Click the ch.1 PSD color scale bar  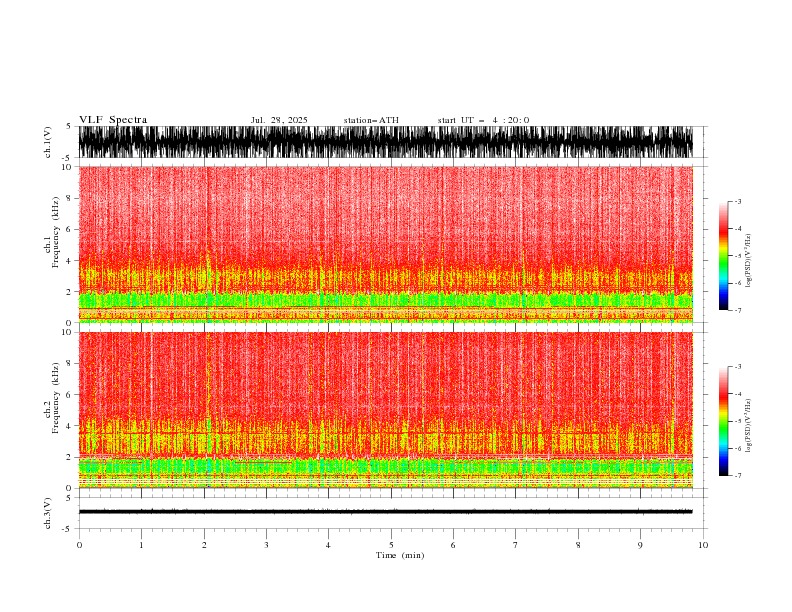coord(724,256)
